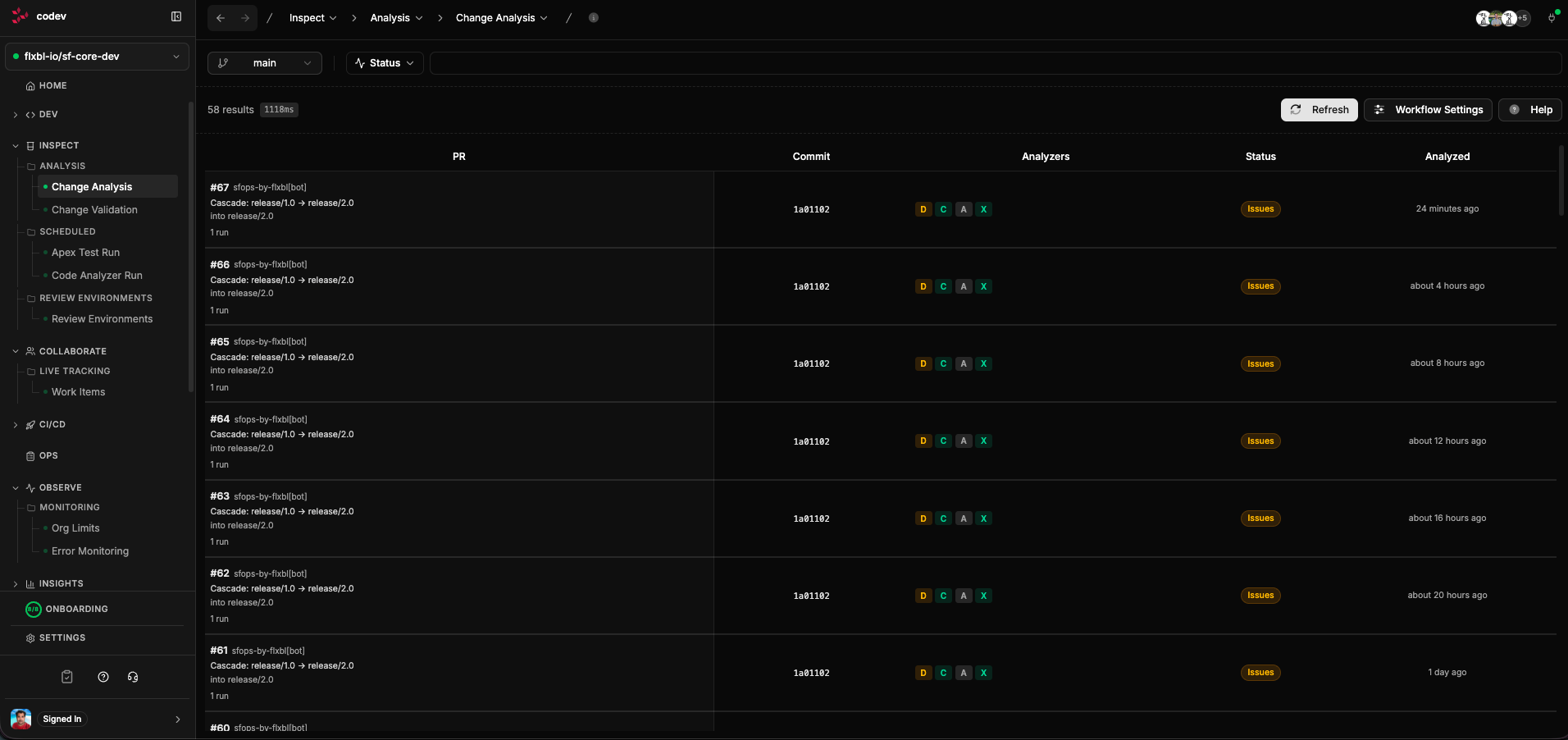Select Change Validation under Analysis
This screenshot has width=1568, height=740.
94,209
